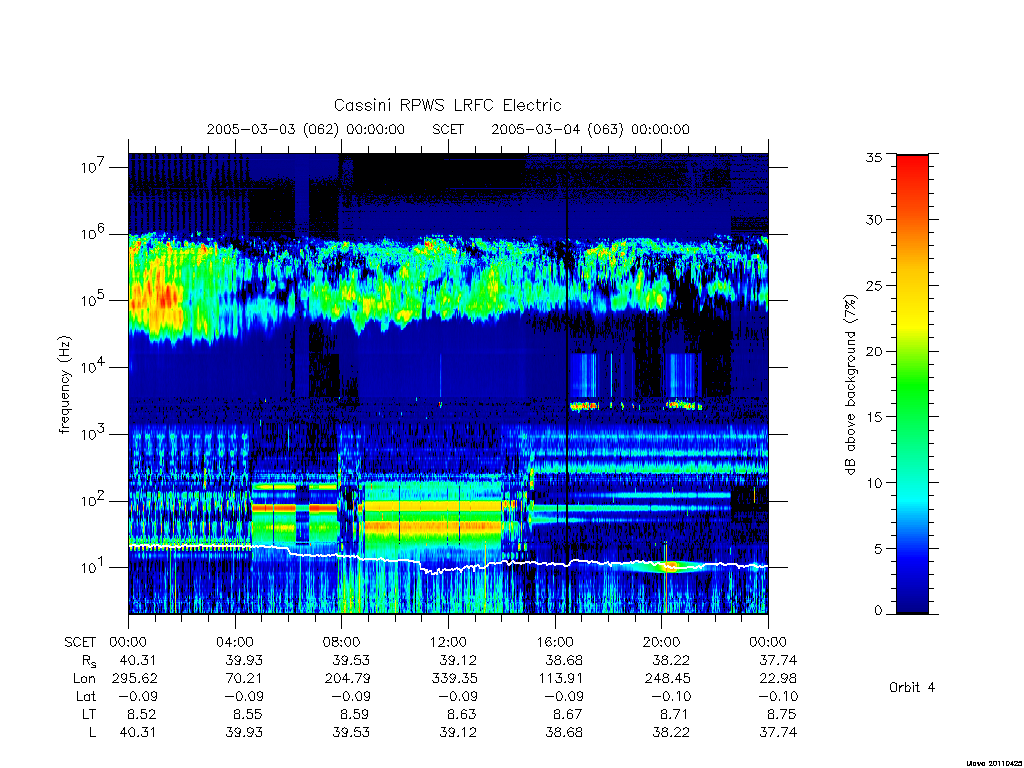This screenshot has height=768, width=1024.
Task: Click the LT value "8.75"
Action: click(782, 714)
